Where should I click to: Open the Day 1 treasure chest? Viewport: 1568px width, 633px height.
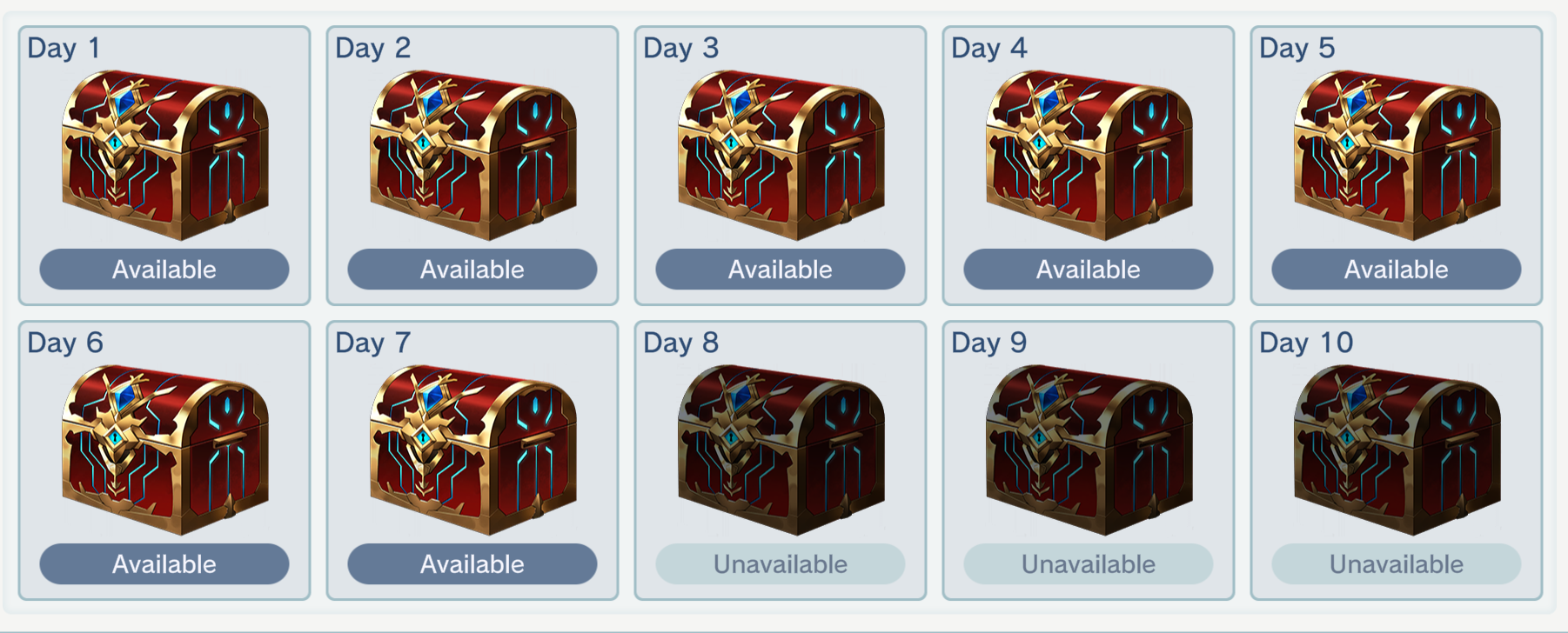click(x=164, y=155)
